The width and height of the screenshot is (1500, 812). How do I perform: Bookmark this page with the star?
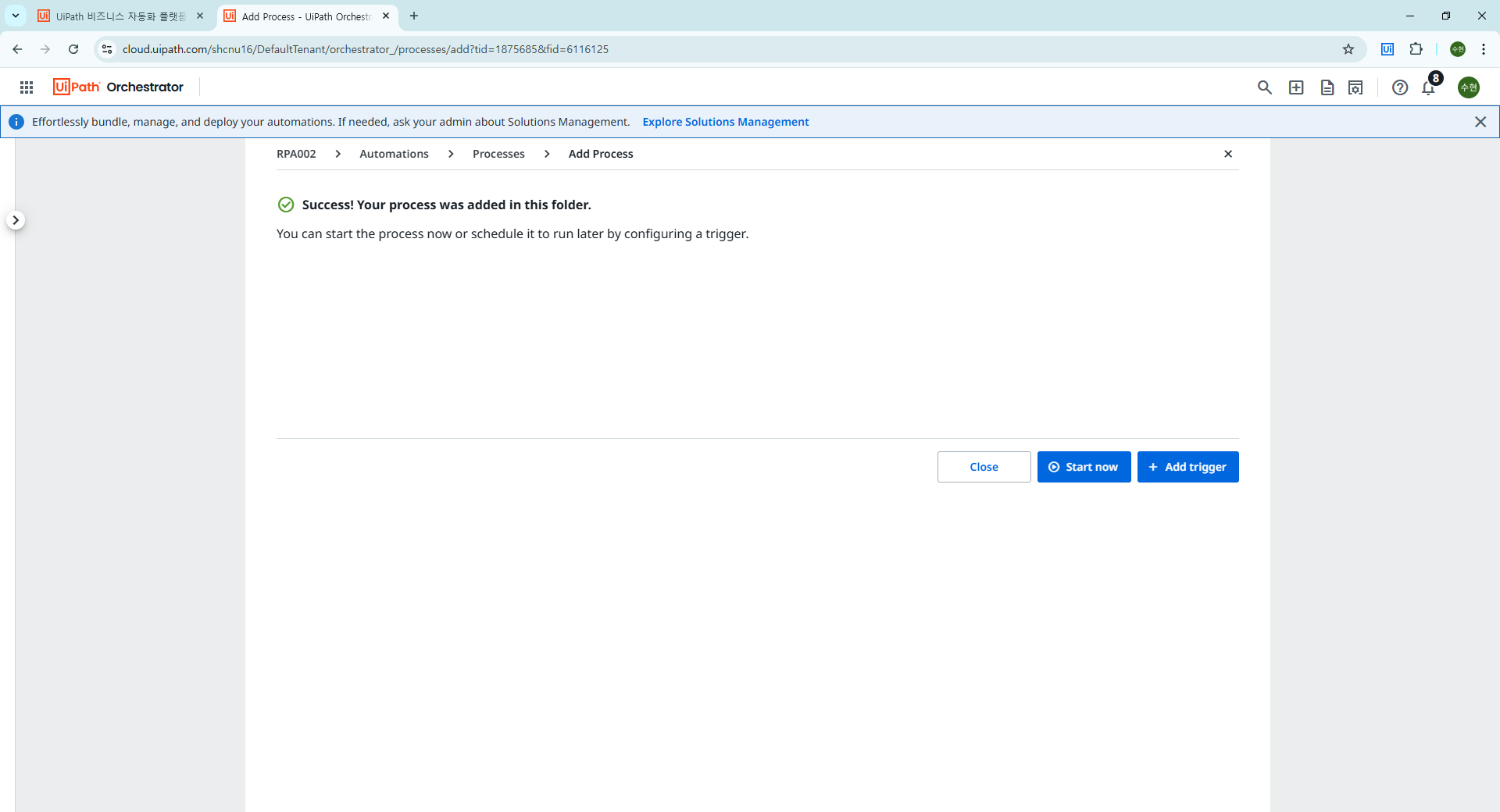tap(1348, 49)
